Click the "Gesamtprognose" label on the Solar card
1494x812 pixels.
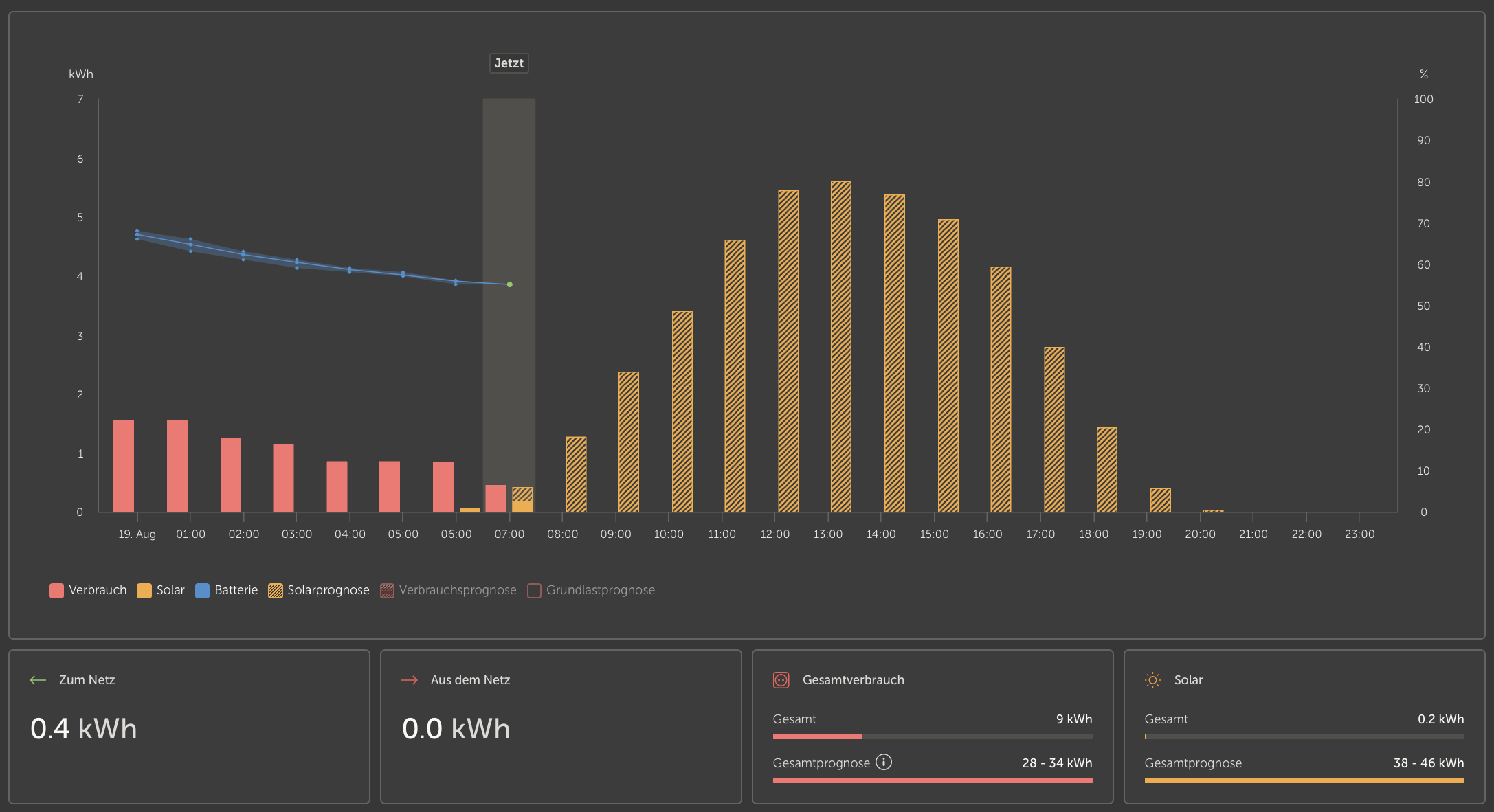pyautogui.click(x=1193, y=763)
